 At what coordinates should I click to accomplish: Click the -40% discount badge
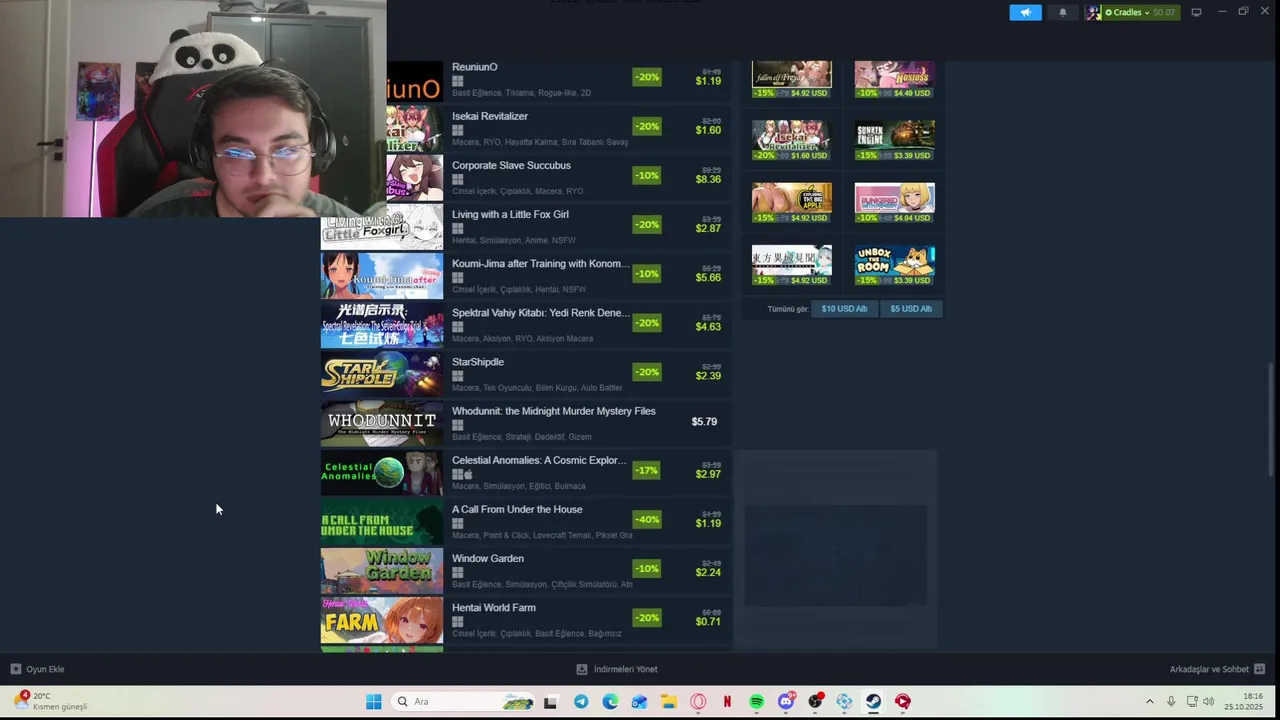tap(646, 519)
